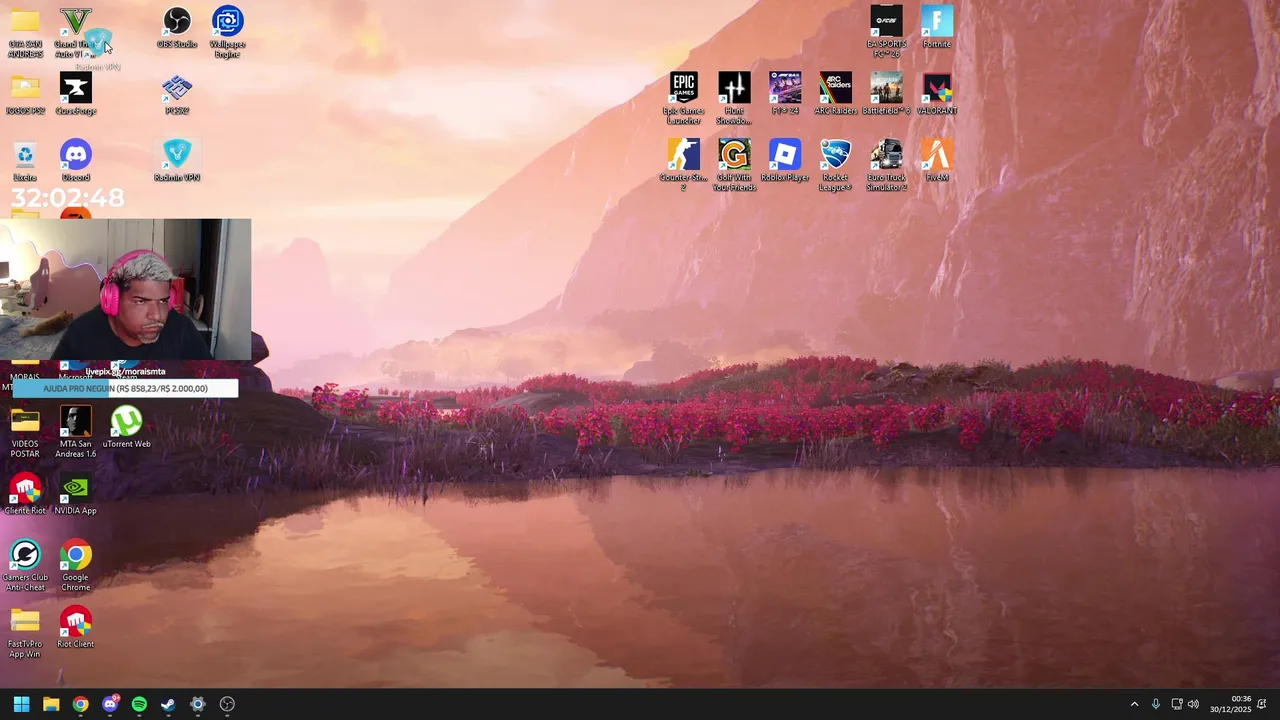1280x720 pixels.
Task: Open the Windows Start menu
Action: click(21, 704)
